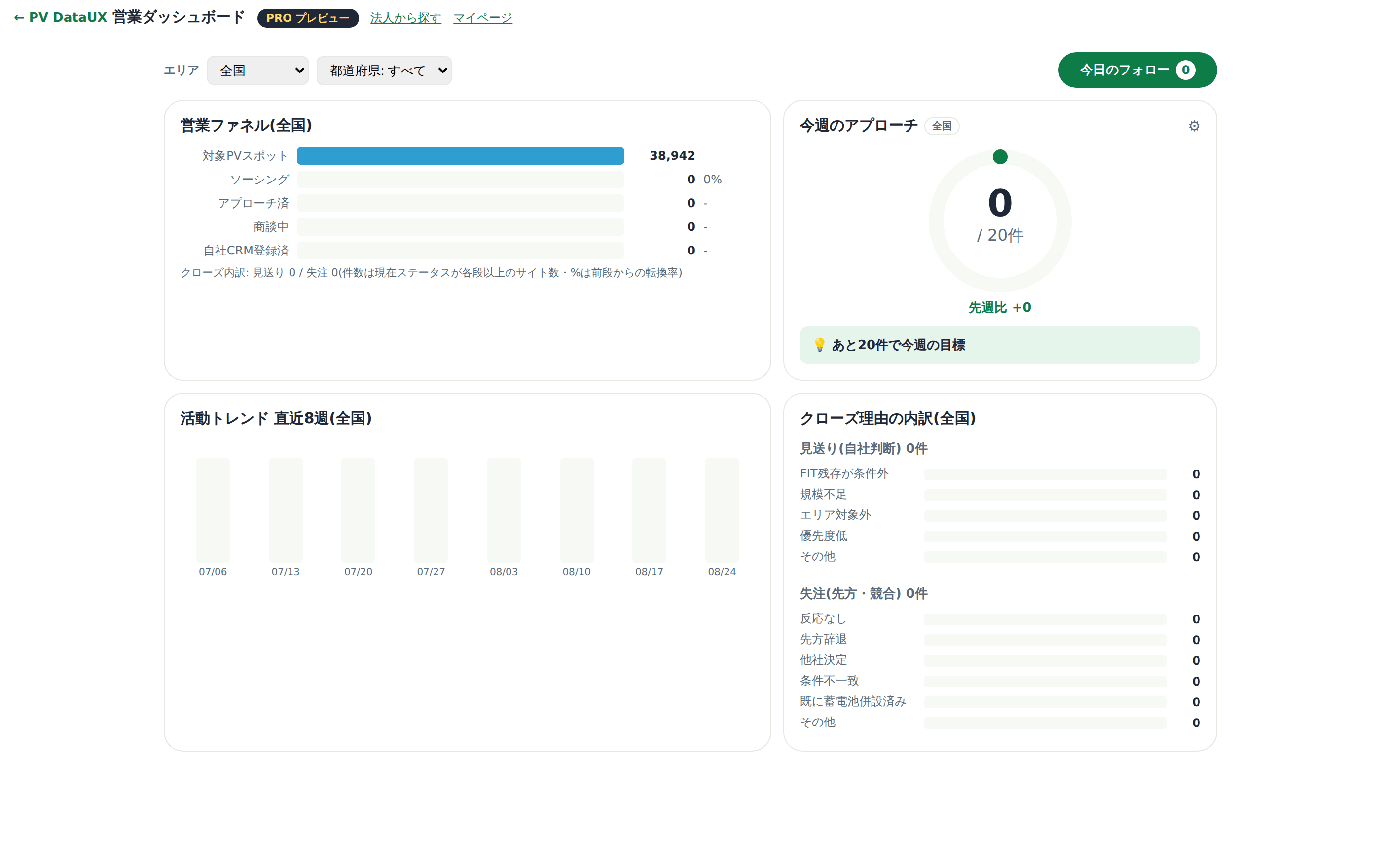Click the クローズ理由の内訳(全国) title
1381x868 pixels.
click(888, 418)
